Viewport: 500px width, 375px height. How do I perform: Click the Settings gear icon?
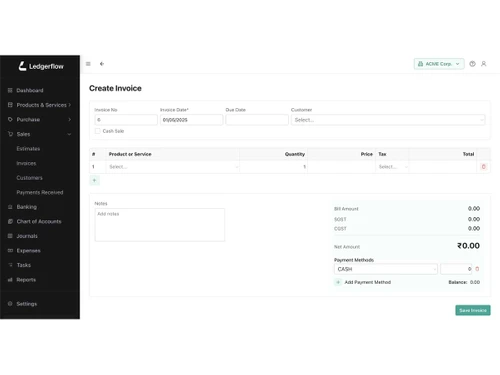[x=10, y=304]
